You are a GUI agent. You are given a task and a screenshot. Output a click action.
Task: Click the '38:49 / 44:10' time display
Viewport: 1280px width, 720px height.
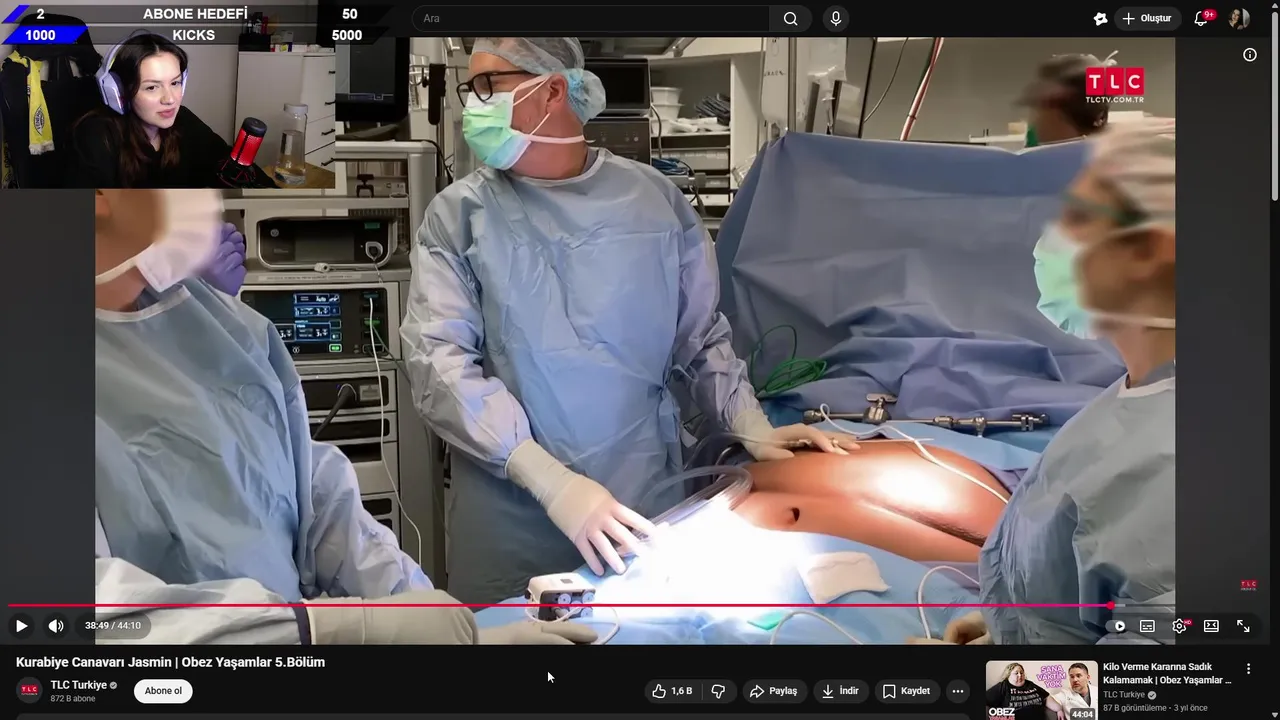112,626
